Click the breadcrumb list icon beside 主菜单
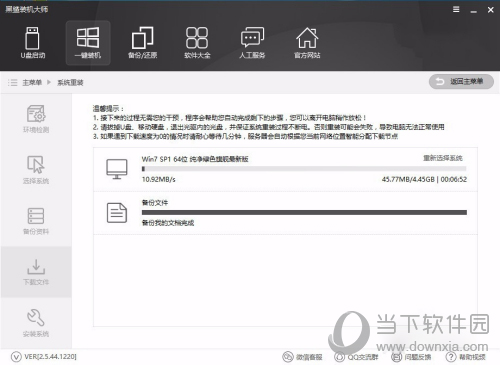This screenshot has width=500, height=365. tap(13, 83)
